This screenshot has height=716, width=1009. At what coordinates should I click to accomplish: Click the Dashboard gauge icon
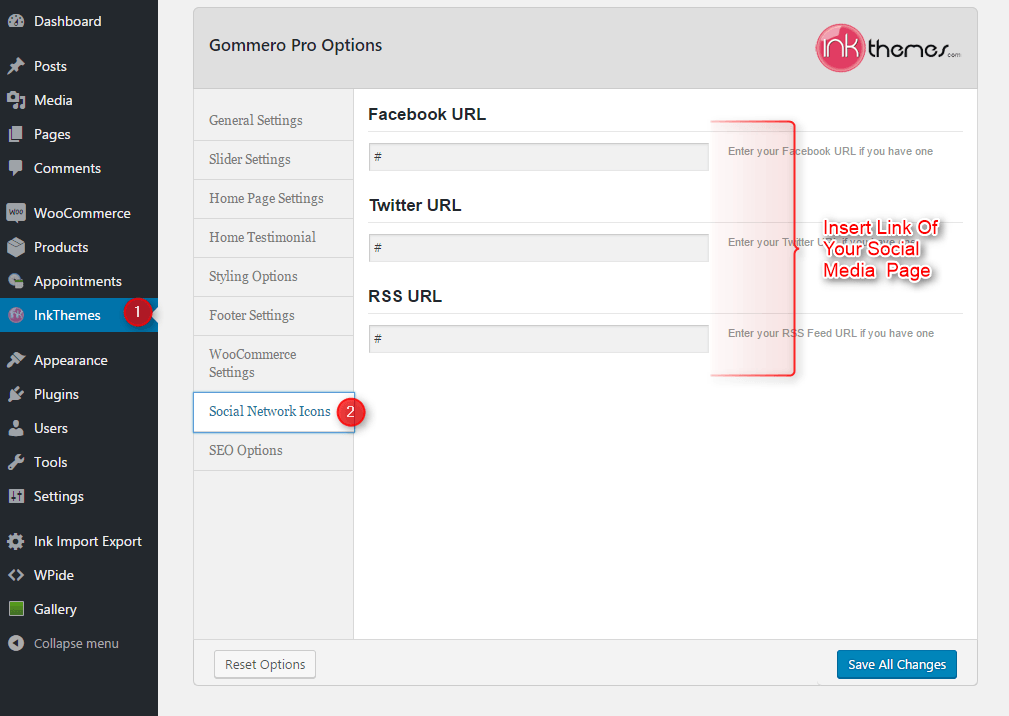16,21
